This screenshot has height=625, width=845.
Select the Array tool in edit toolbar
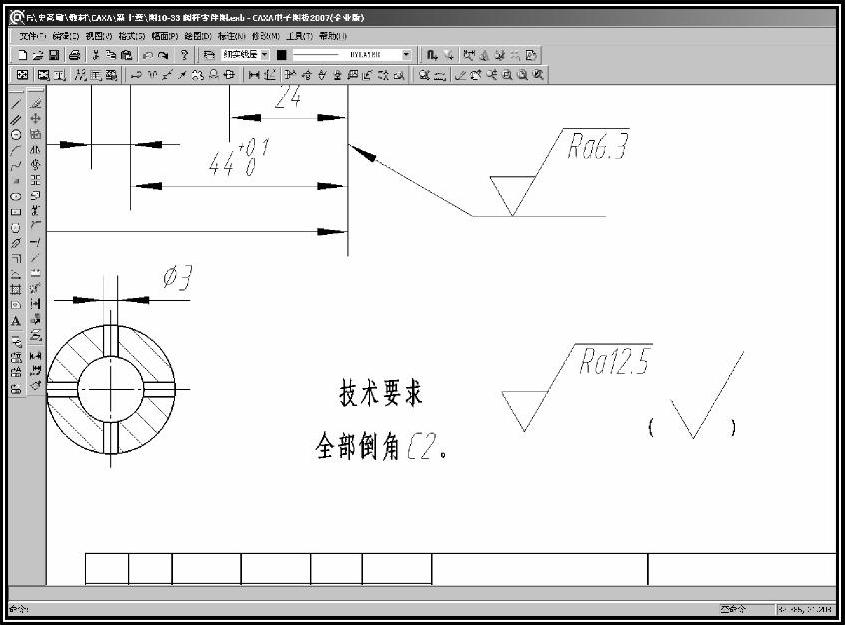click(x=36, y=180)
